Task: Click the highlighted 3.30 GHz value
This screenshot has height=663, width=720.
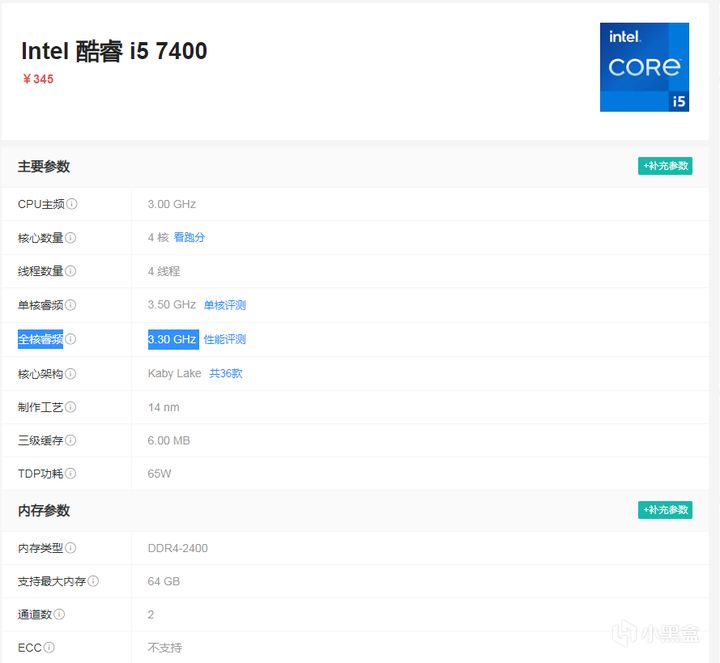Action: (x=173, y=339)
